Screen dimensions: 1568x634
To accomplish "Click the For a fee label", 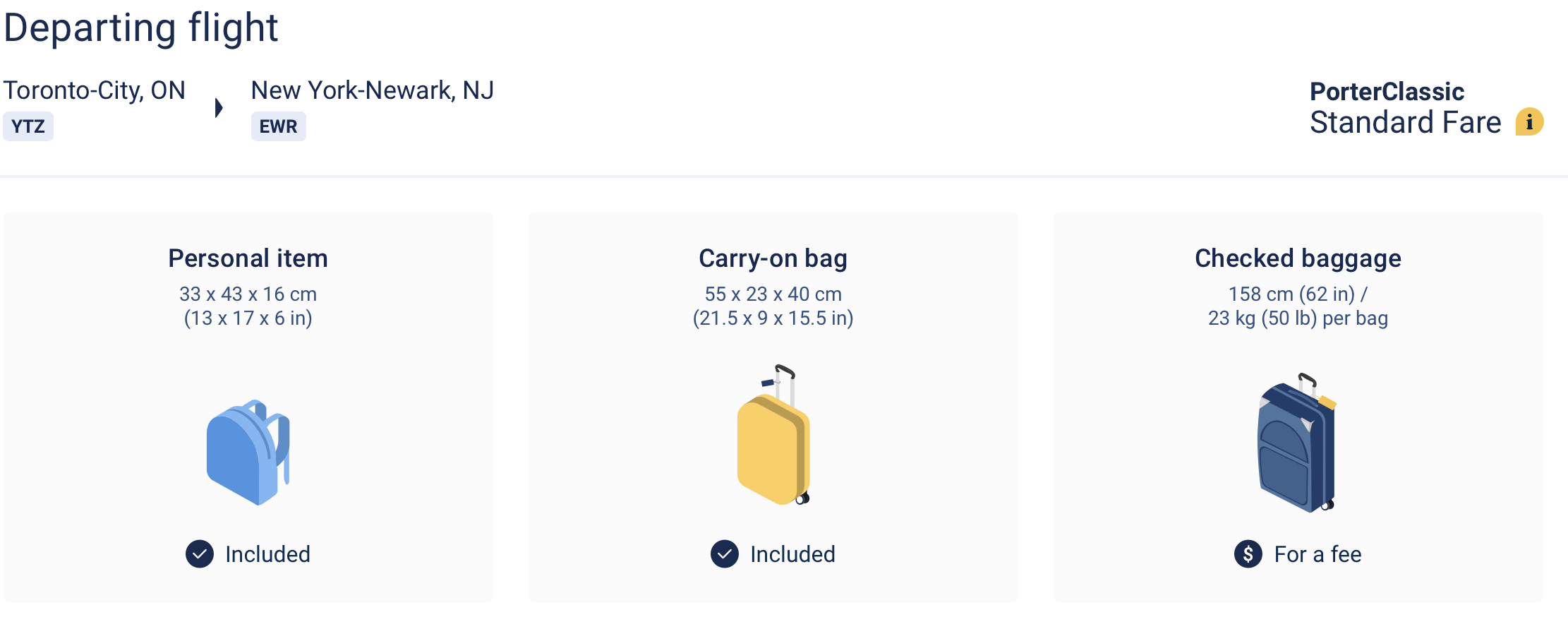I will tap(1317, 554).
